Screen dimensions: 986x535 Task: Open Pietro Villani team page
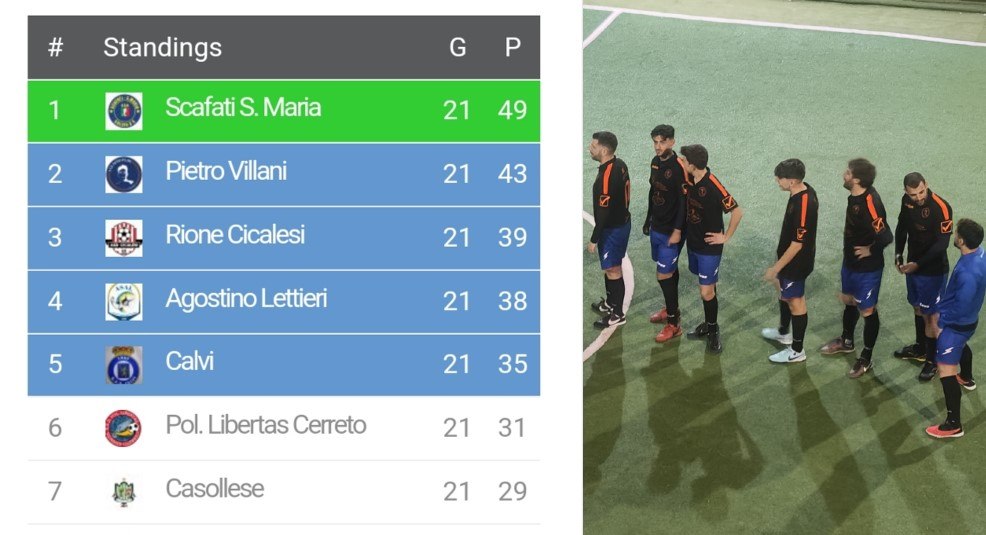(x=226, y=171)
